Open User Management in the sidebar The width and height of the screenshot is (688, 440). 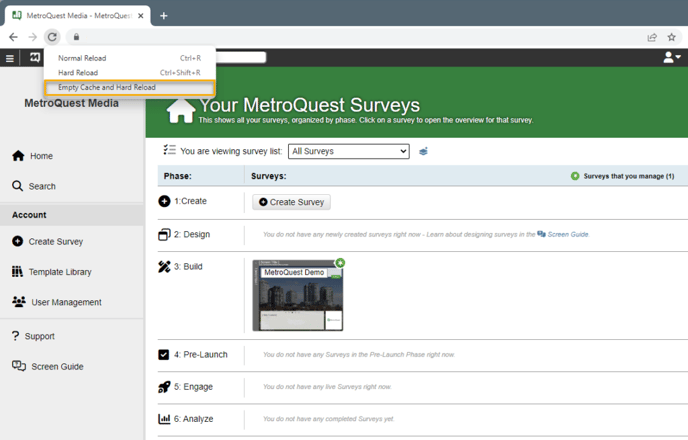(66, 302)
